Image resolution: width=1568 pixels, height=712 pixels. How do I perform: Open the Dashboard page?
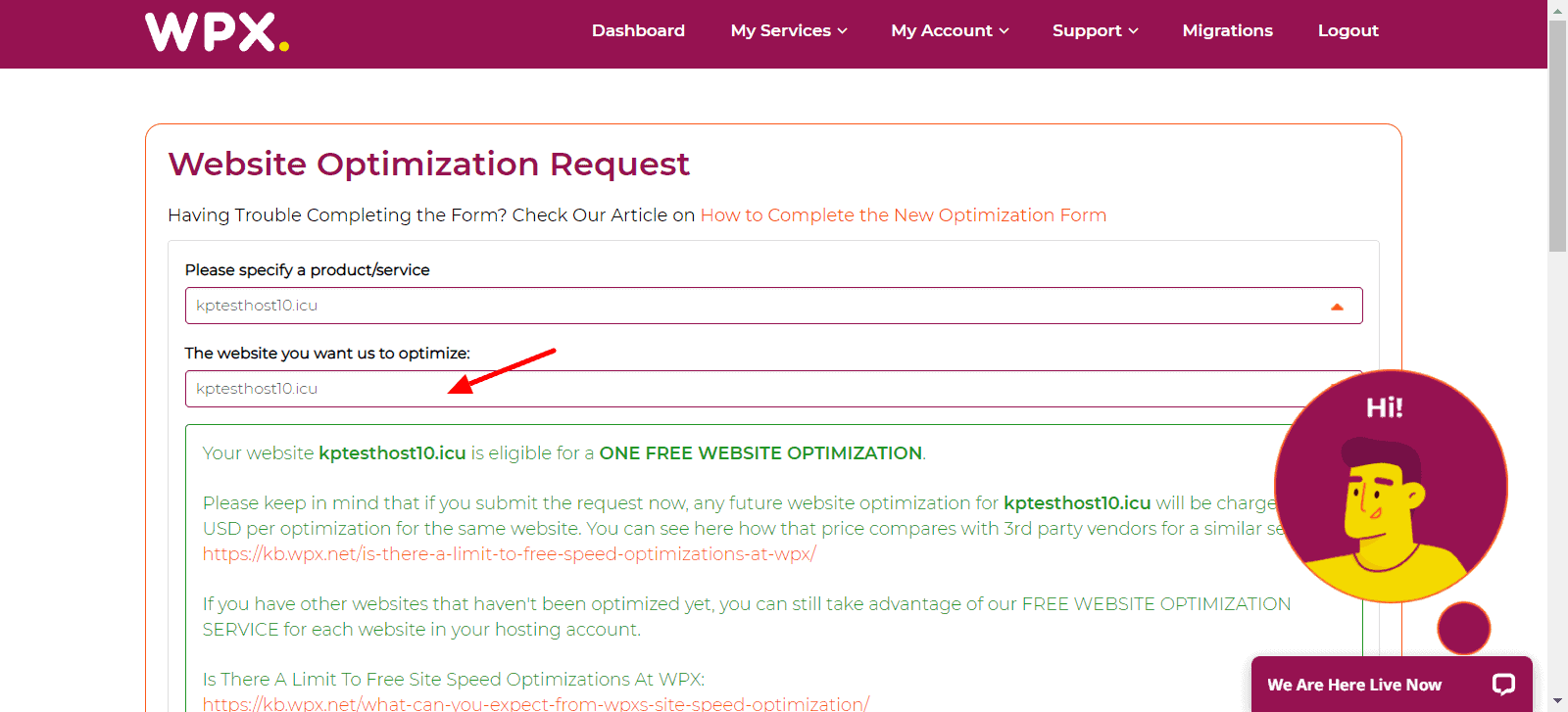(x=638, y=30)
